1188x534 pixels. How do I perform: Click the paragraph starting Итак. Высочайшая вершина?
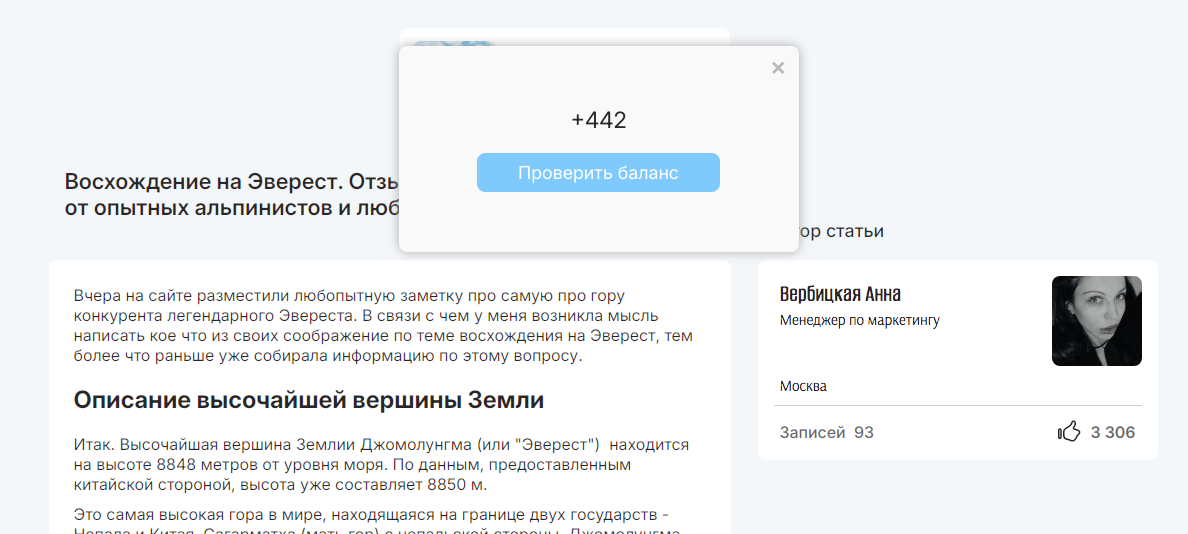381,464
